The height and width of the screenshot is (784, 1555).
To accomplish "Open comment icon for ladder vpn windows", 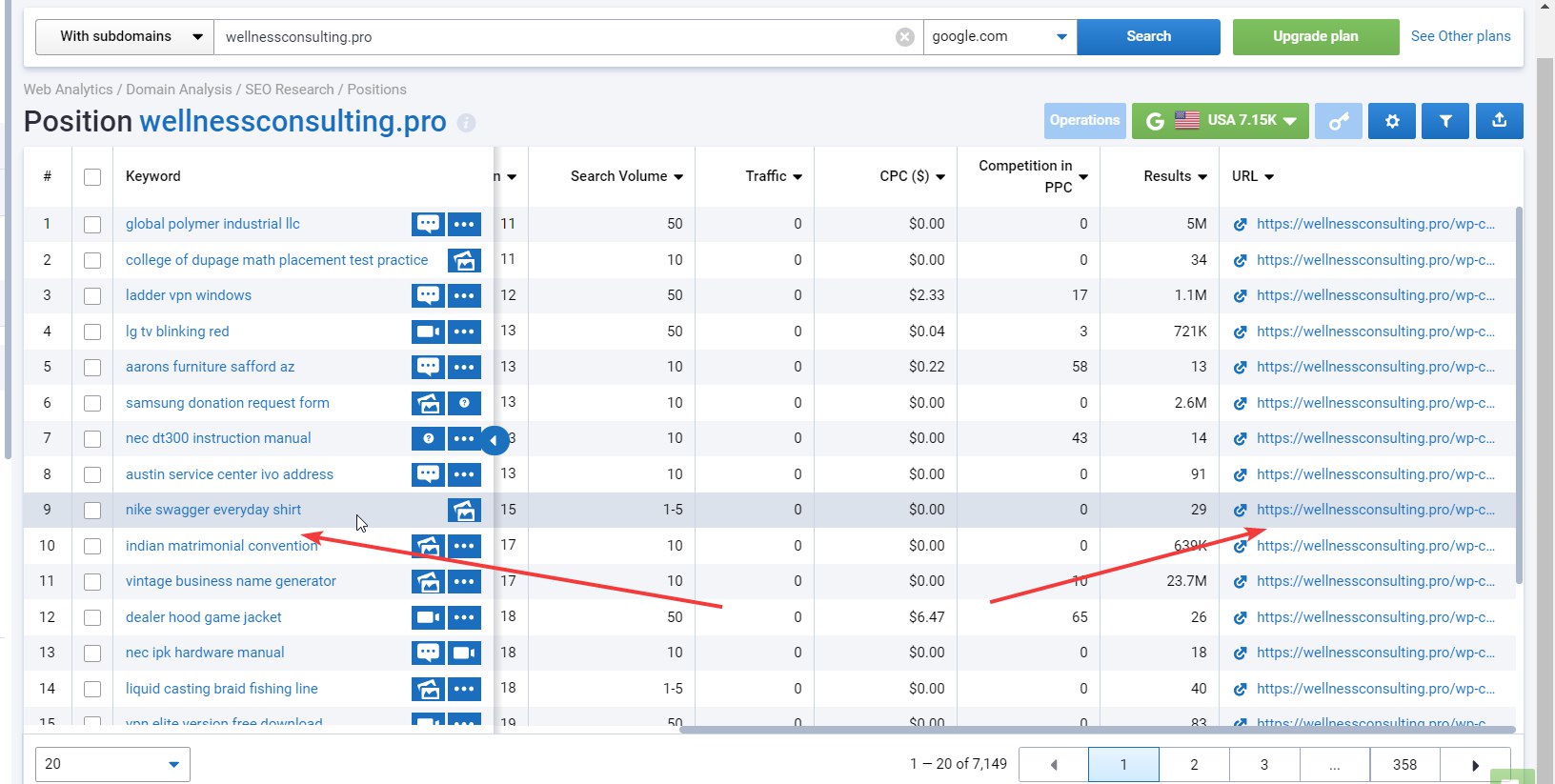I will (428, 295).
